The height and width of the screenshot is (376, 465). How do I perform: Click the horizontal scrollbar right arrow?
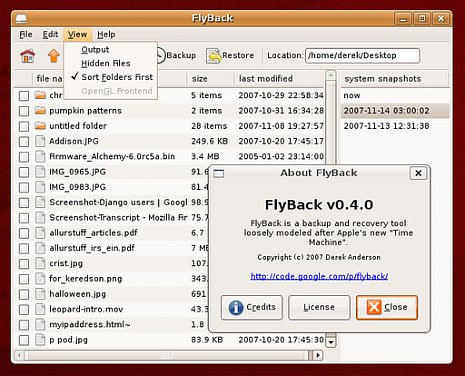point(318,355)
